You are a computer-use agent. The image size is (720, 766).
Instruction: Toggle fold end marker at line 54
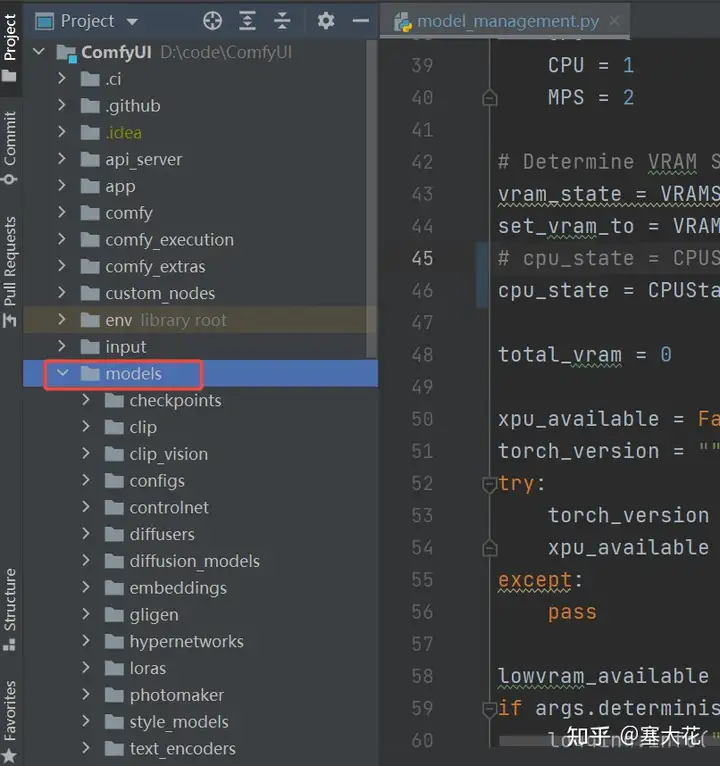489,548
